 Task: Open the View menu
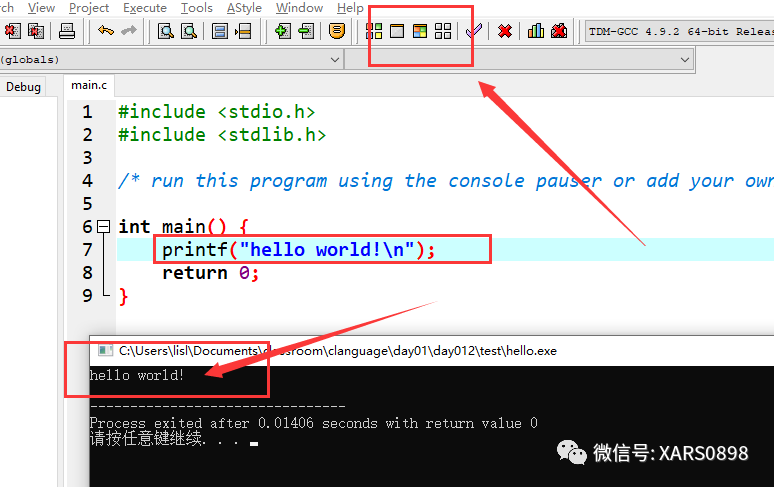click(41, 8)
